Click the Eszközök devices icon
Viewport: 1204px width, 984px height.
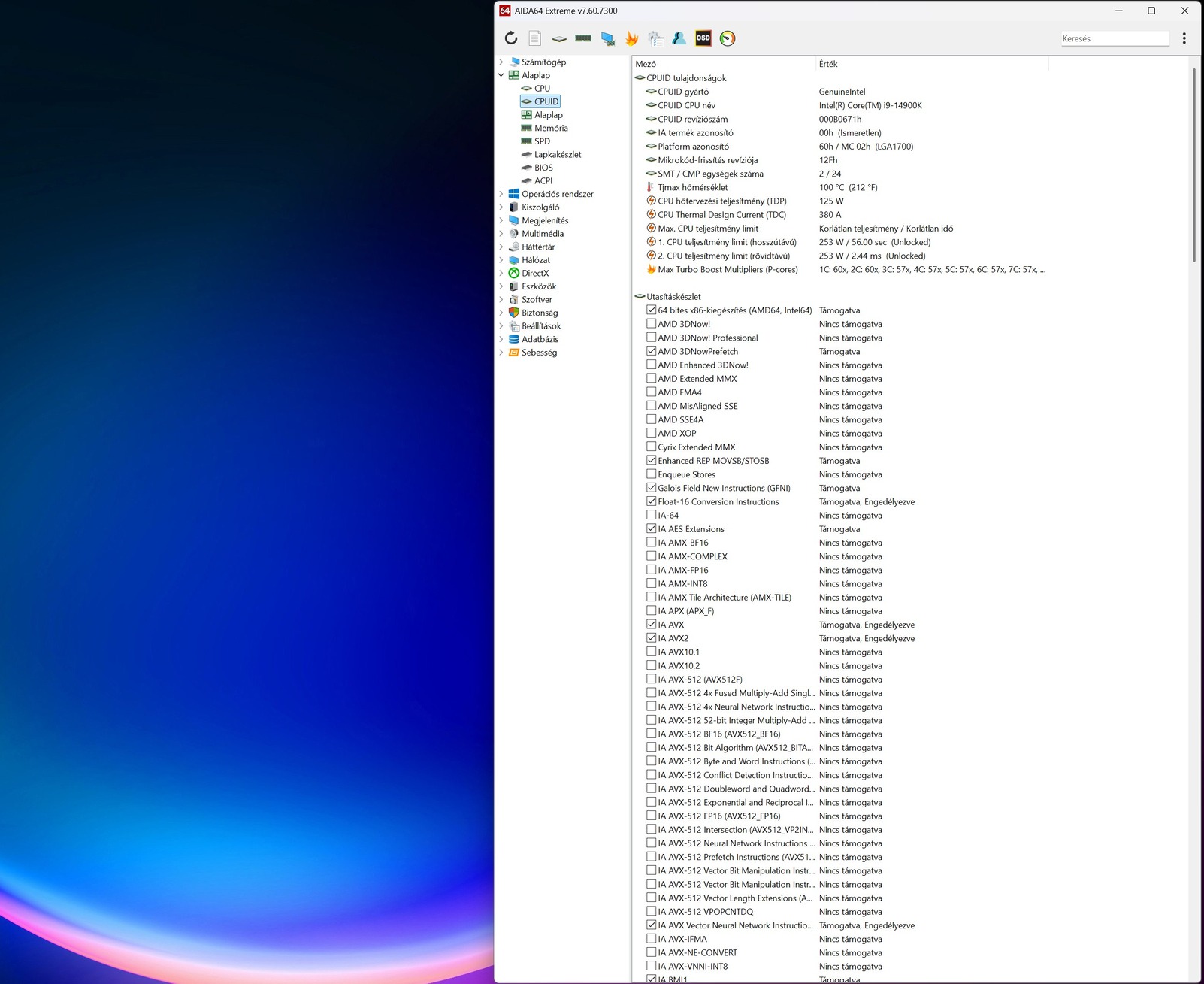514,286
